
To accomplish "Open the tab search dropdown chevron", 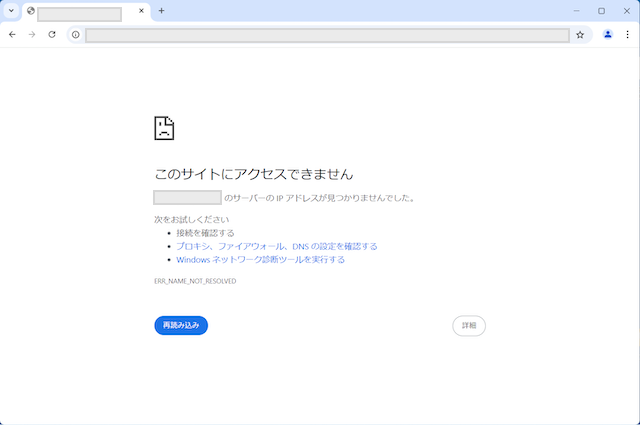I will (11, 11).
